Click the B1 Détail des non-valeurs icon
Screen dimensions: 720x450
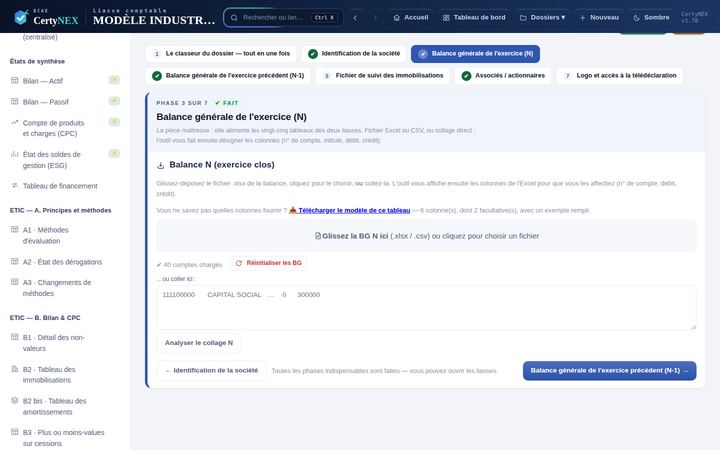[15, 337]
